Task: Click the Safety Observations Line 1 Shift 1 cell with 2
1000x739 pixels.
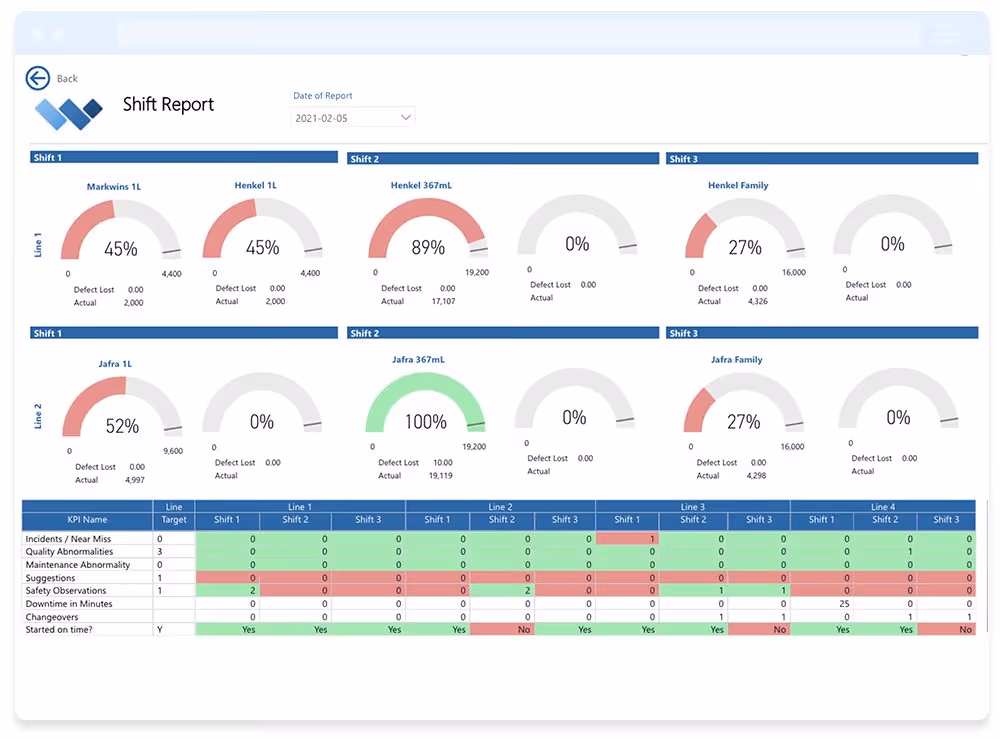Action: click(227, 590)
